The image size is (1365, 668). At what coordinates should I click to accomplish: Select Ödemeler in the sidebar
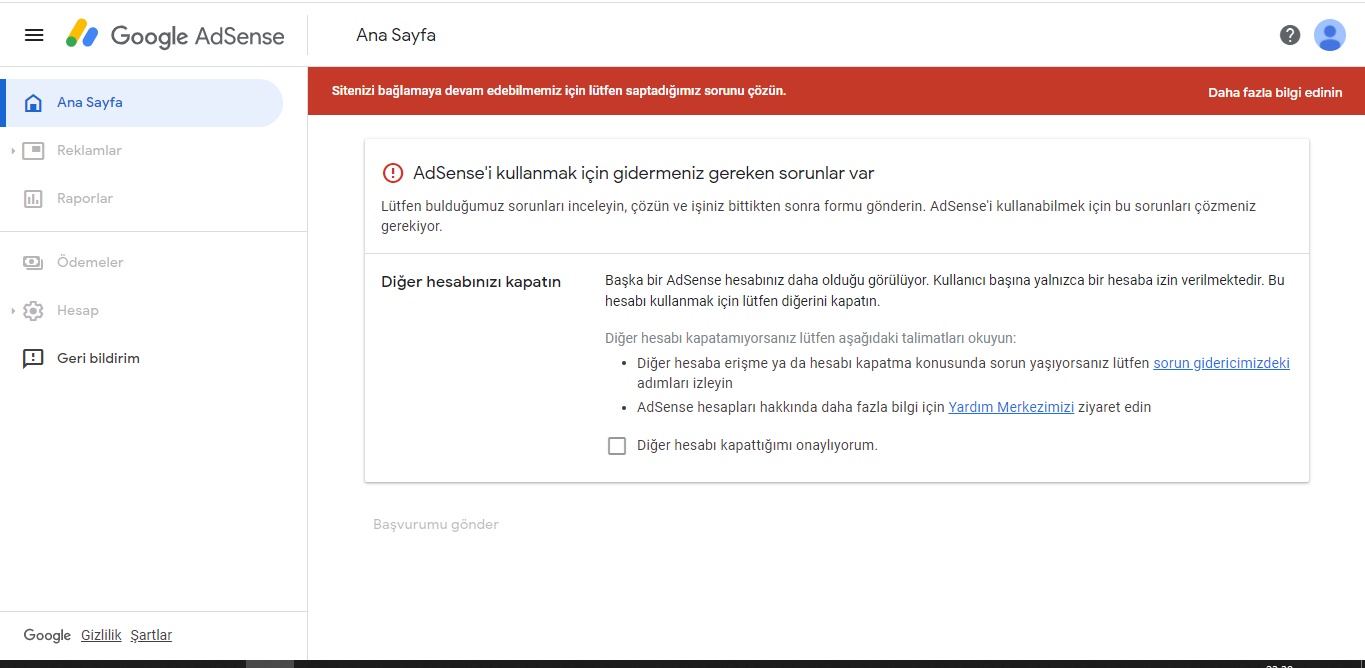tap(142, 262)
